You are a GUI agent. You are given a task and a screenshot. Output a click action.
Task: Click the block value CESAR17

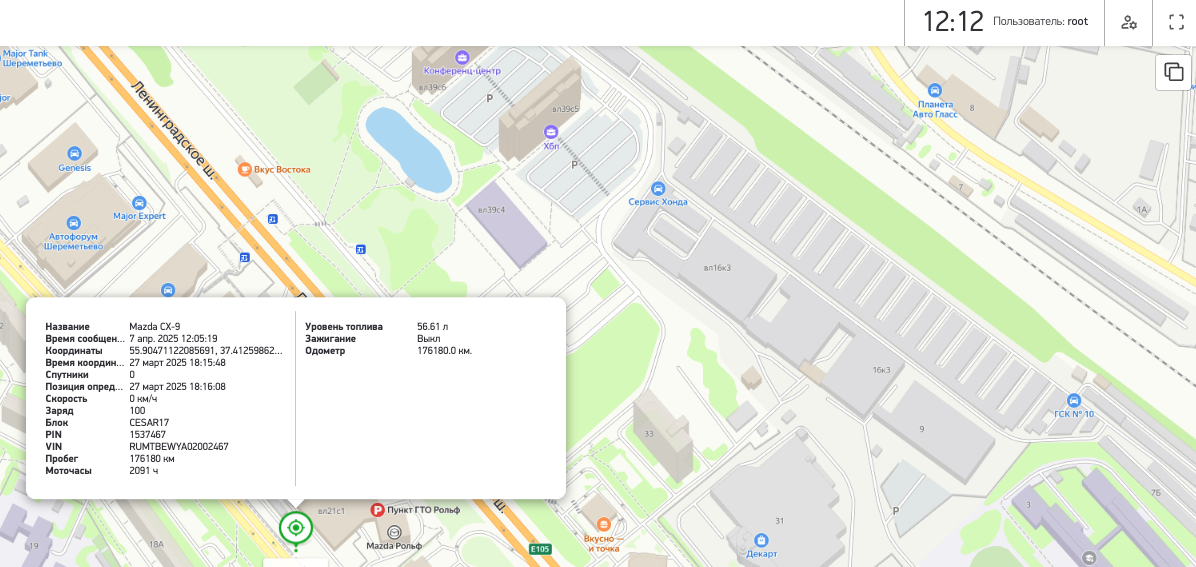pyautogui.click(x=150, y=422)
